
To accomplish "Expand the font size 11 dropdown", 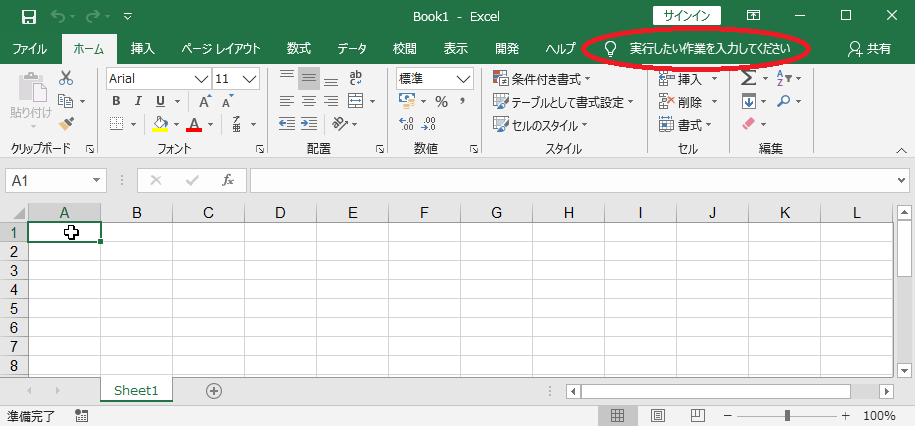I will click(x=250, y=78).
